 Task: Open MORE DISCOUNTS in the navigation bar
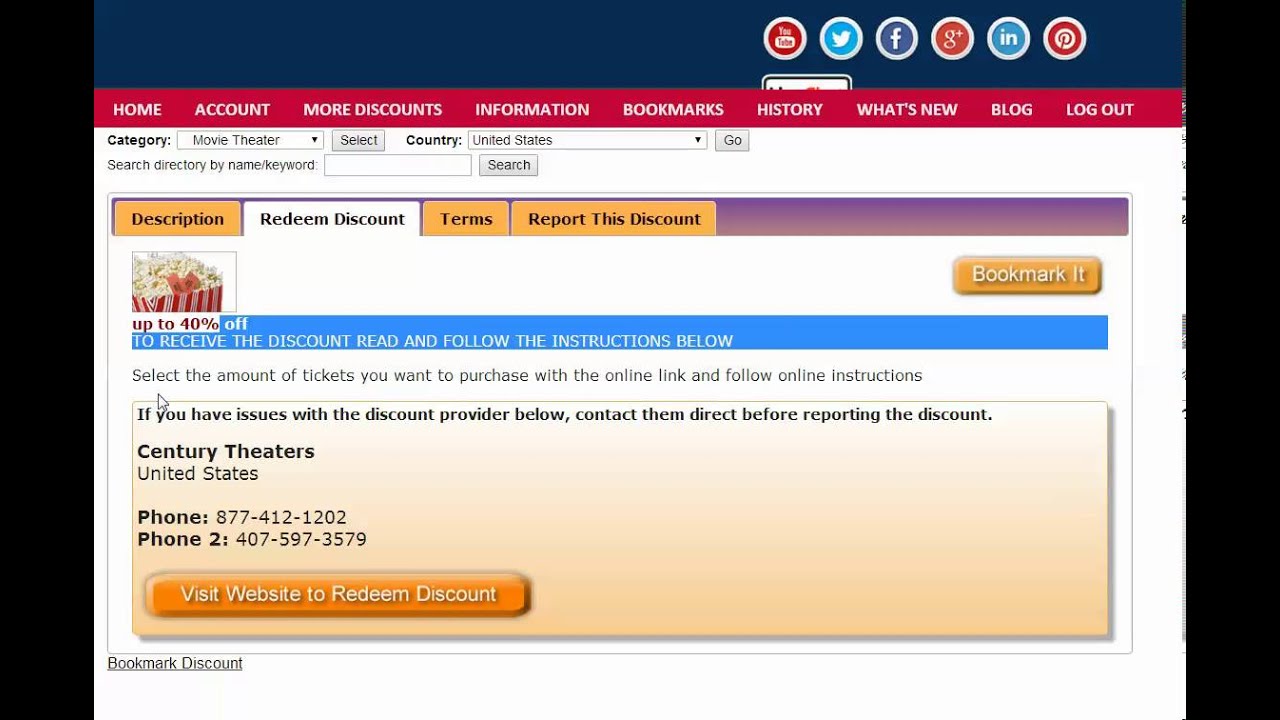tap(372, 109)
